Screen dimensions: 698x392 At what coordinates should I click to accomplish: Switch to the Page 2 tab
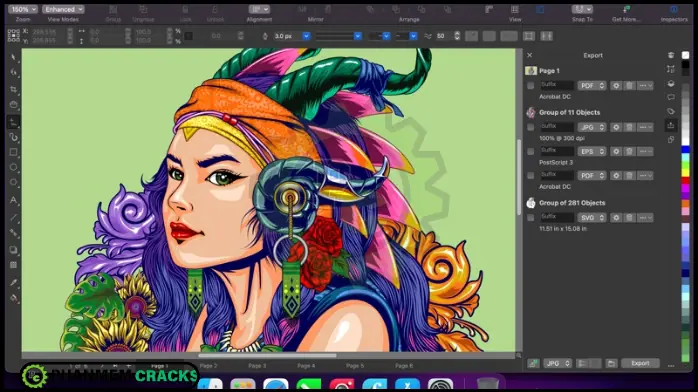(208, 366)
